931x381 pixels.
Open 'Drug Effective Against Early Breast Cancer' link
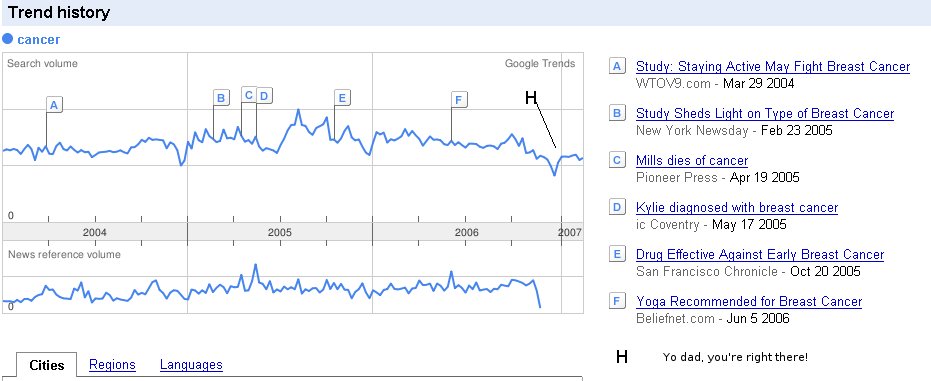[x=760, y=255]
